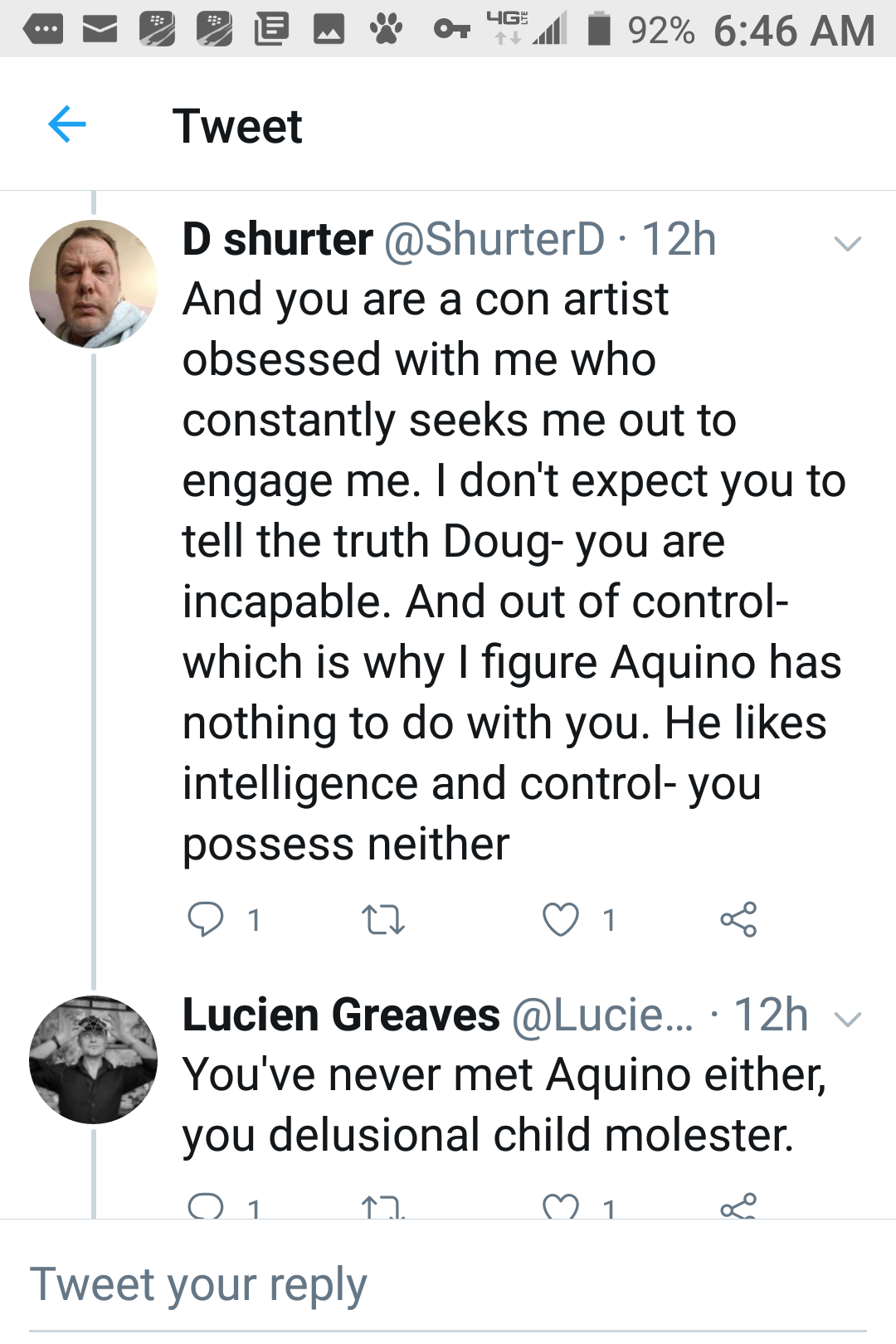This screenshot has height=1344, width=896.
Task: Like Lucien Greaves' tweet
Action: pyautogui.click(x=561, y=1206)
